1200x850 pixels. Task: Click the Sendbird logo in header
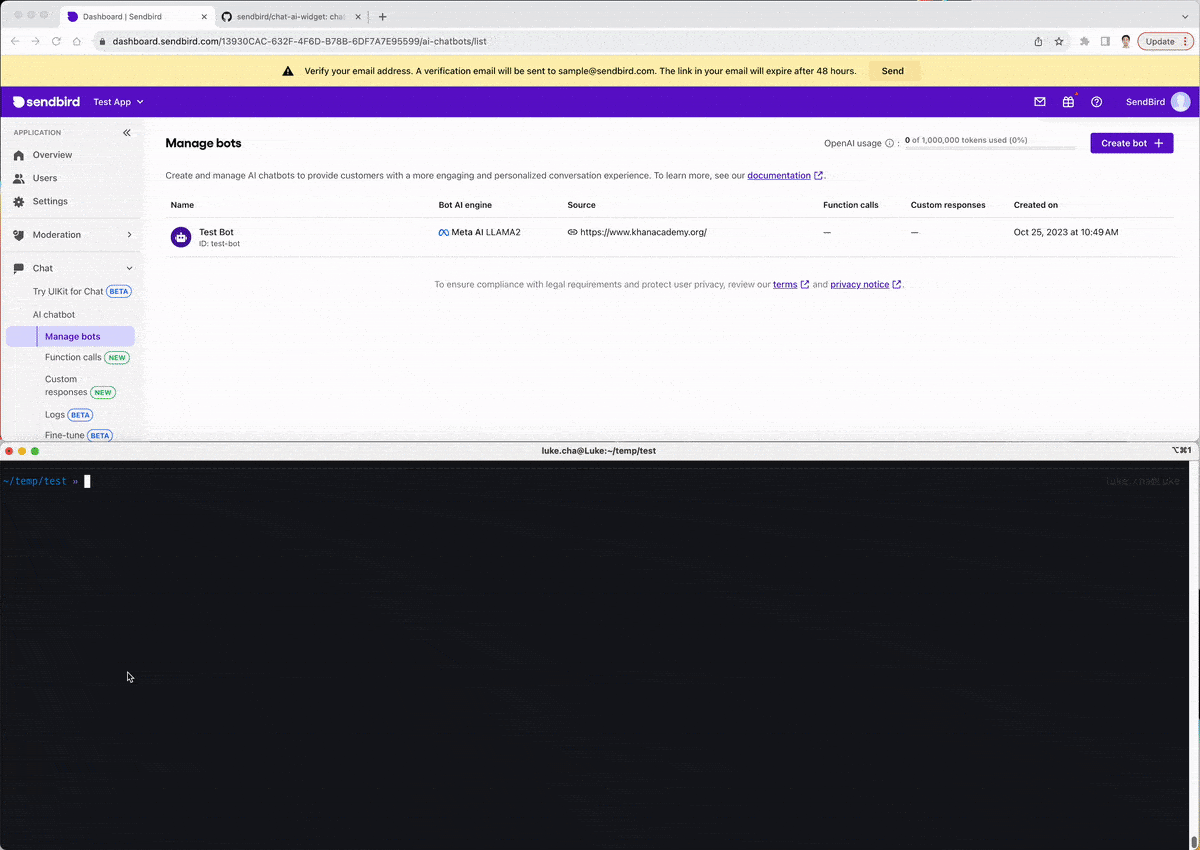[x=46, y=102]
